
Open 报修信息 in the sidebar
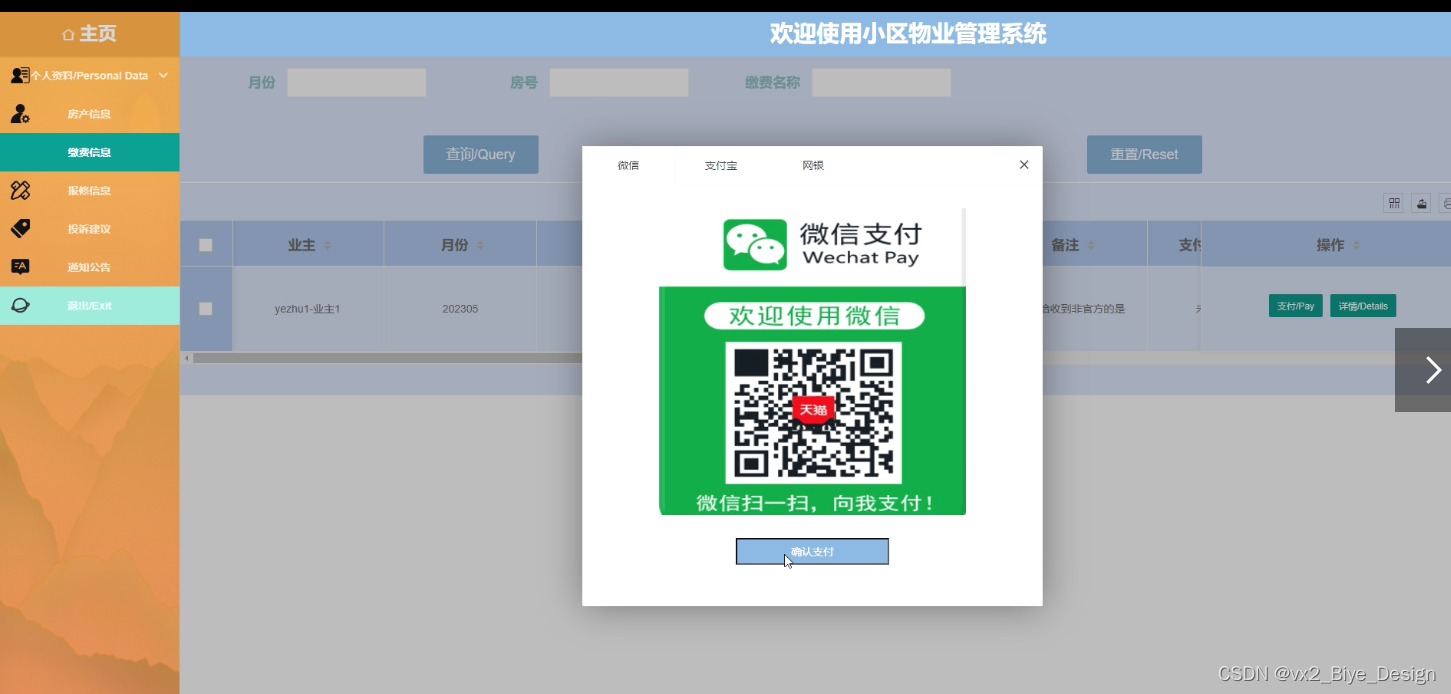(x=89, y=190)
